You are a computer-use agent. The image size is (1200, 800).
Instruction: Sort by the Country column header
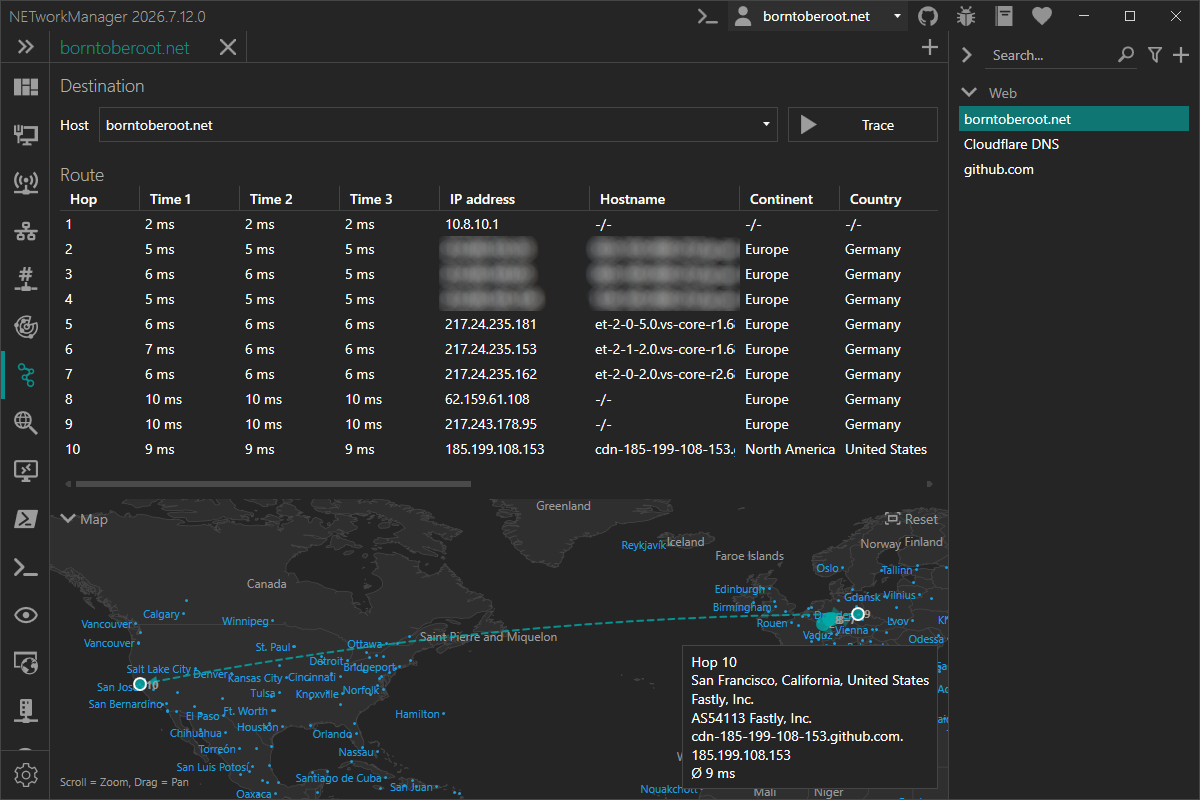pyautogui.click(x=888, y=199)
